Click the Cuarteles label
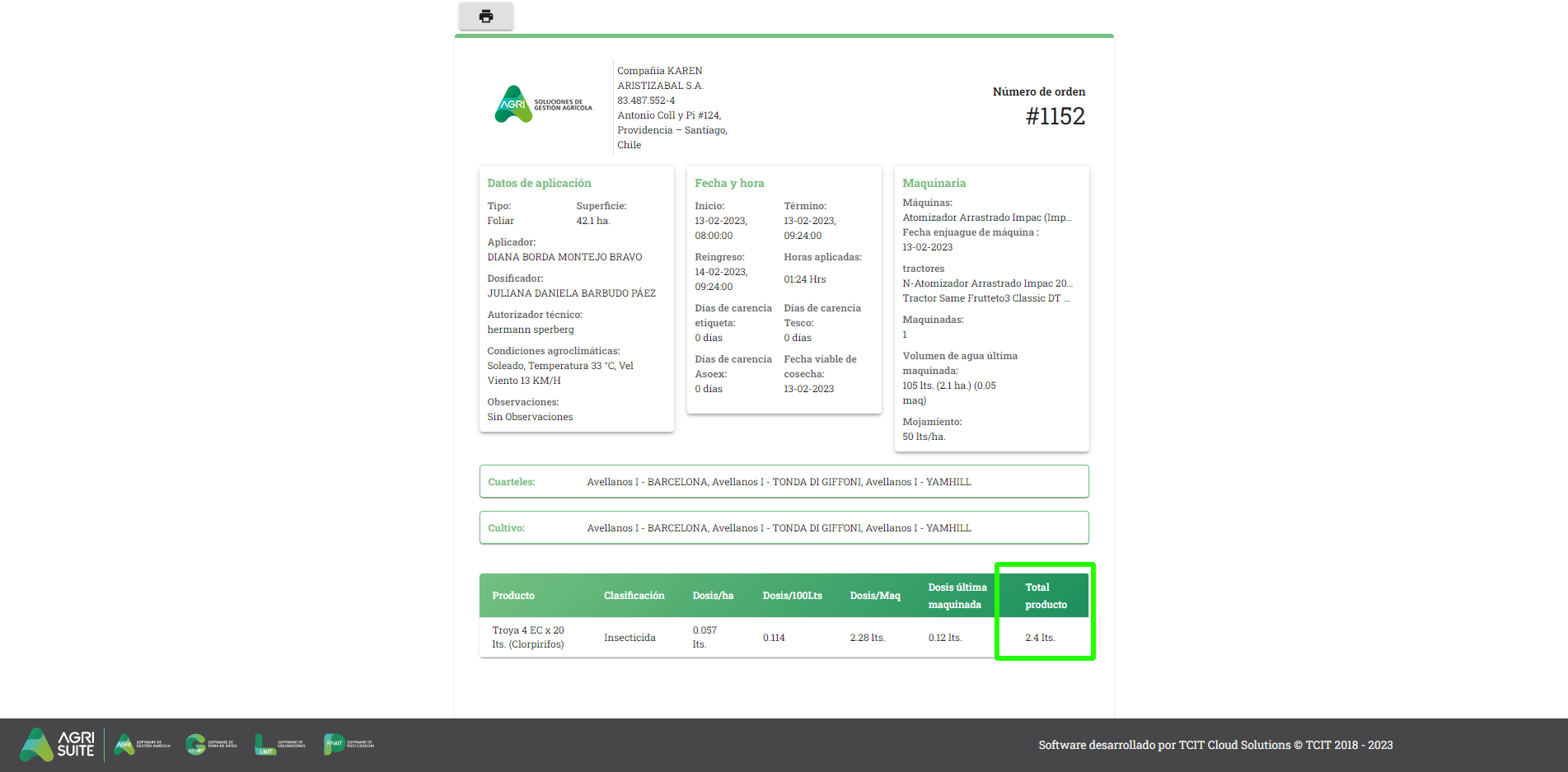This screenshot has height=772, width=1568. click(511, 482)
